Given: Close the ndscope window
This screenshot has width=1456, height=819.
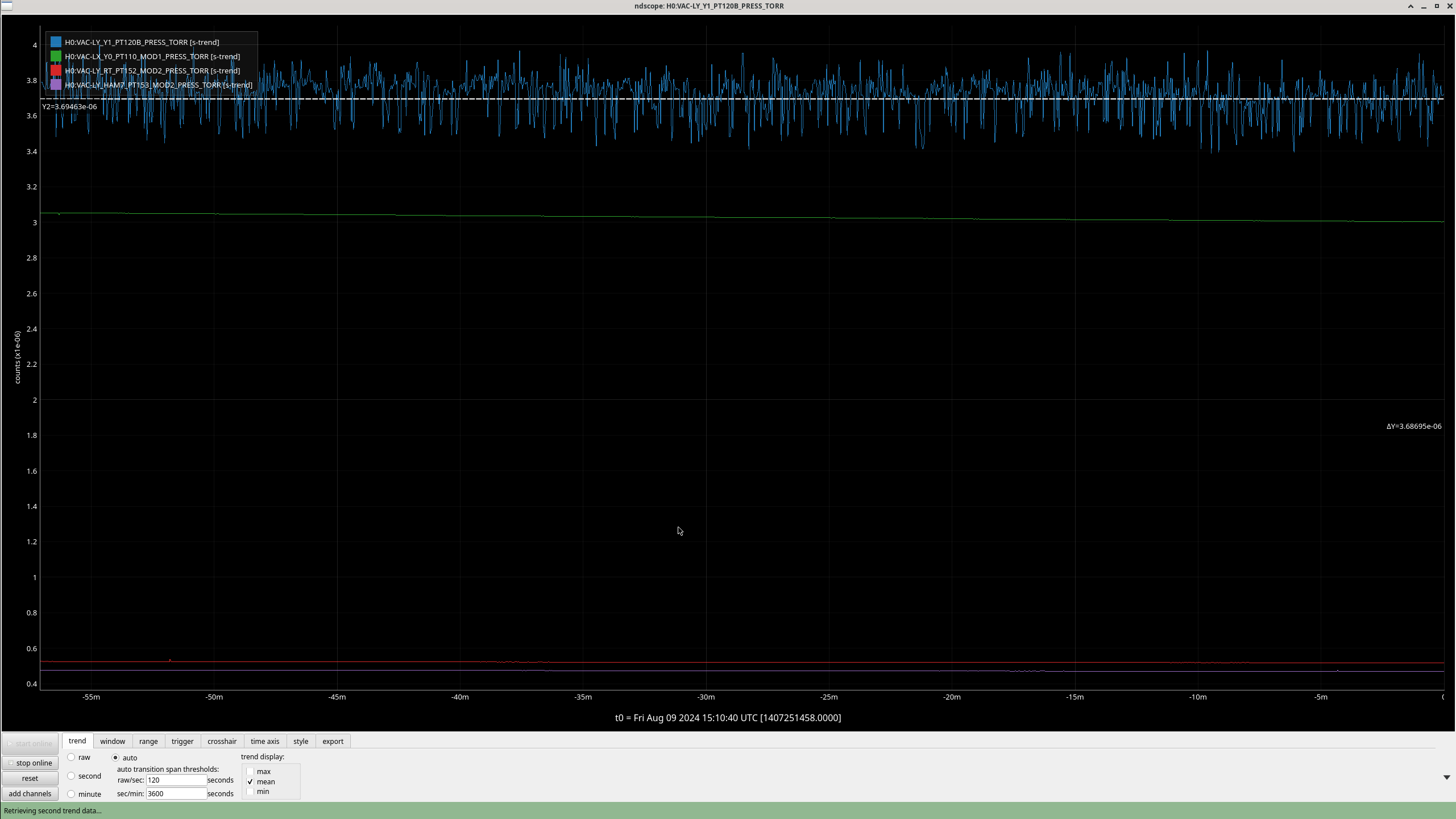Looking at the screenshot, I should click(x=1450, y=6).
